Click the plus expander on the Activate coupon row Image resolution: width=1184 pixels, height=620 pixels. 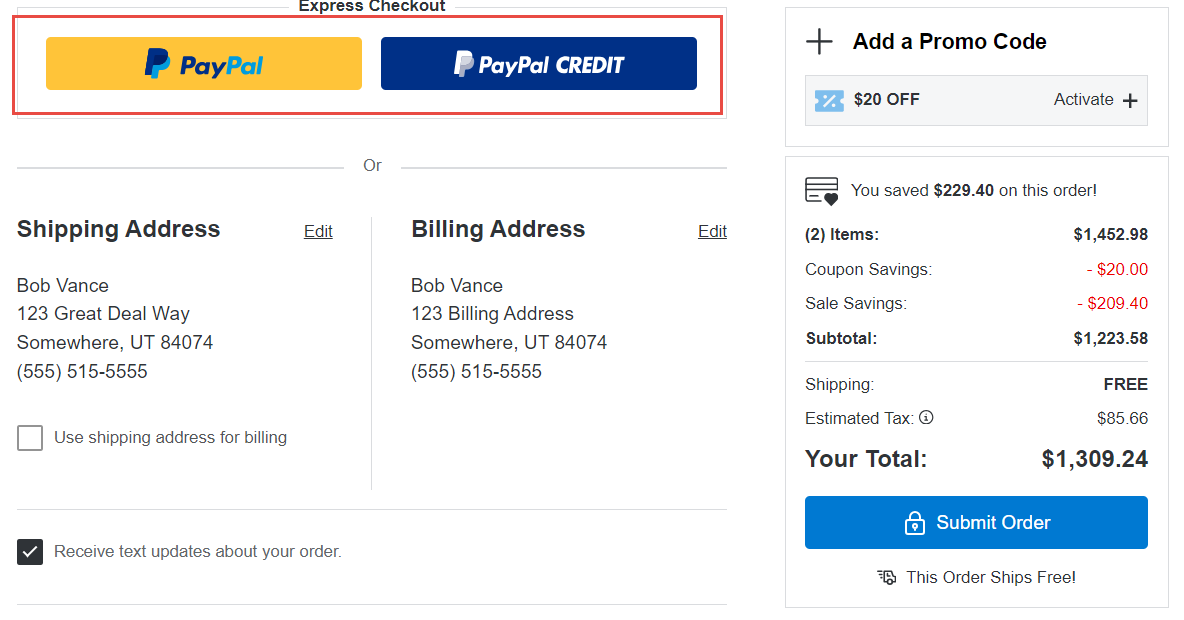click(x=1130, y=100)
